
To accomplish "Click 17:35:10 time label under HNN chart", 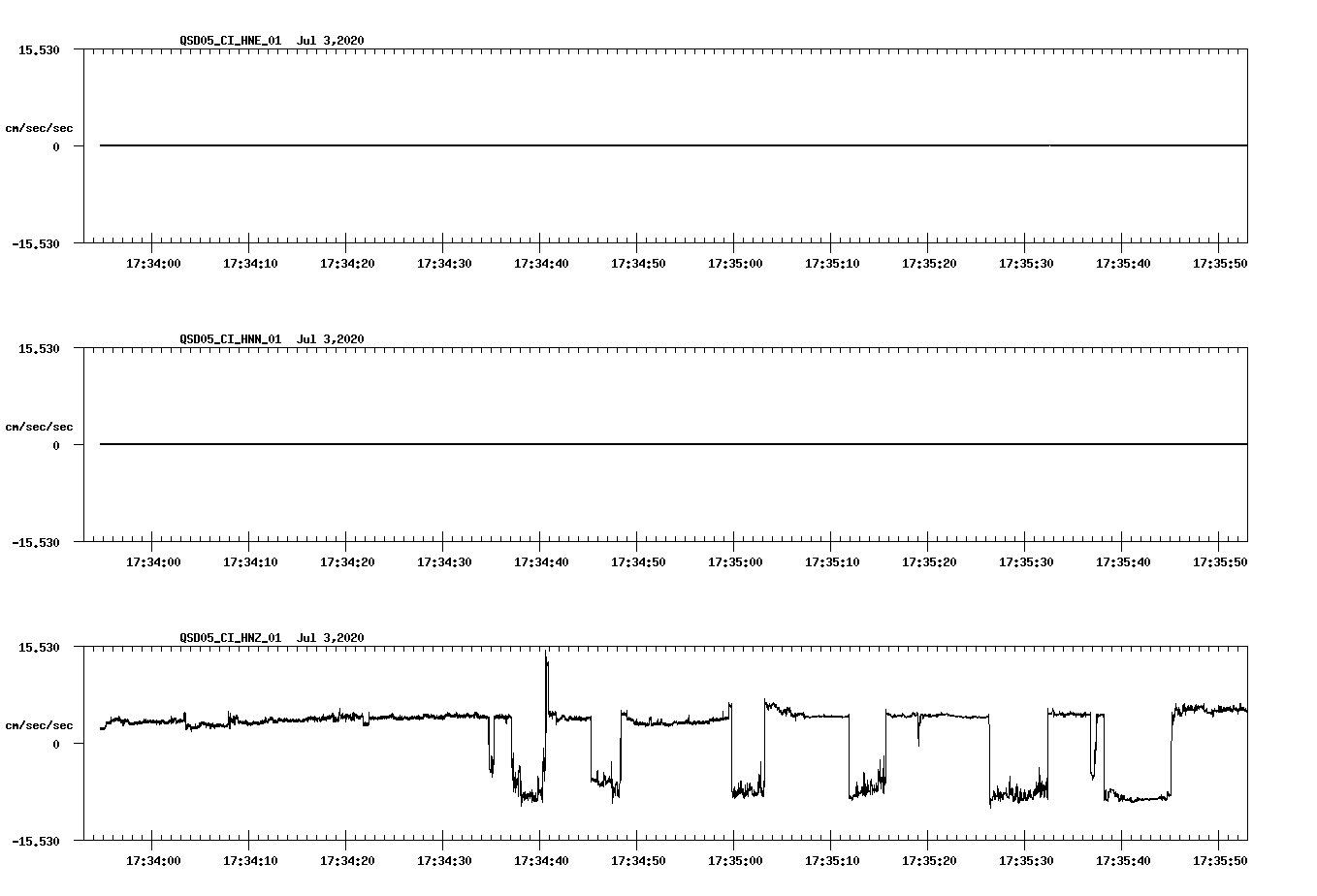I will point(832,561).
